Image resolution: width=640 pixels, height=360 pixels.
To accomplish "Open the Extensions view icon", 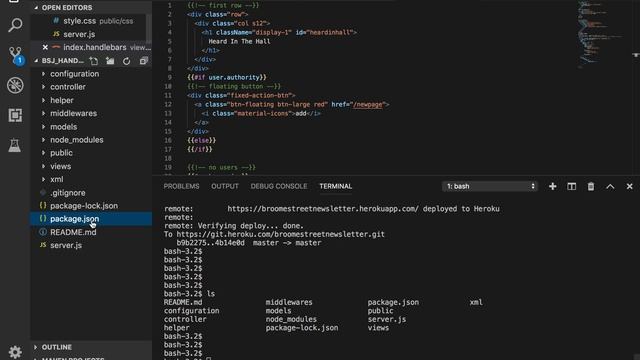I will [x=15, y=115].
